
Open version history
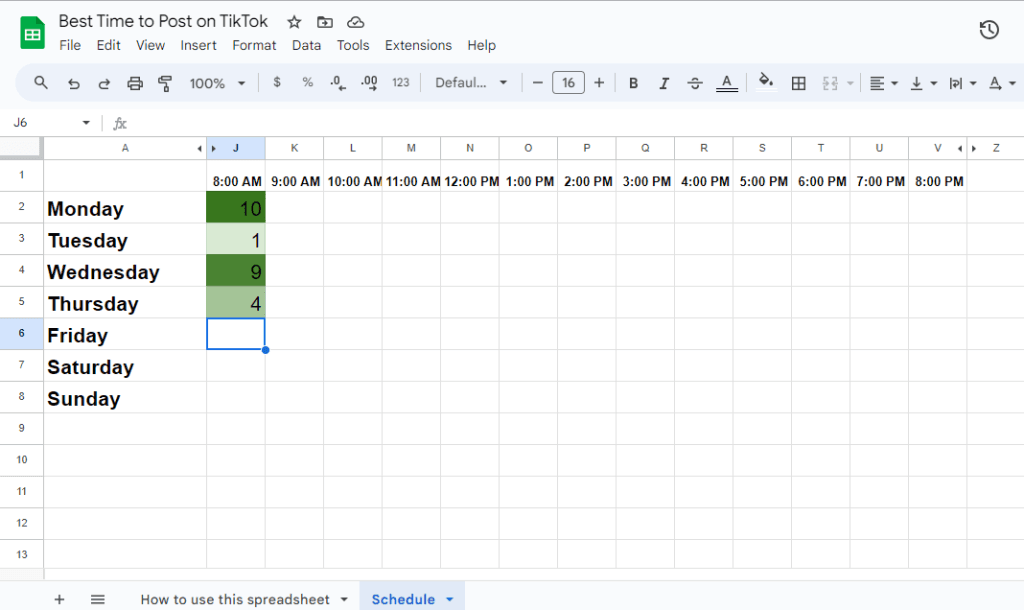pyautogui.click(x=989, y=30)
